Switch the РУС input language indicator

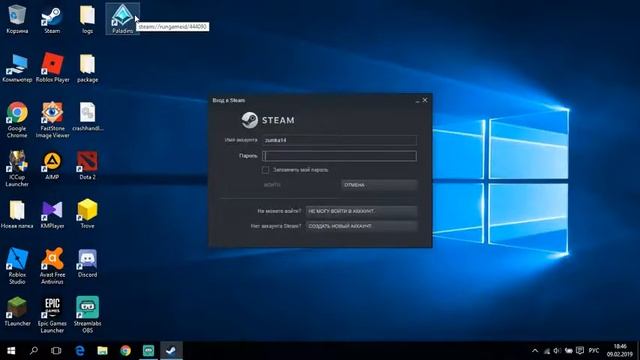click(x=594, y=351)
